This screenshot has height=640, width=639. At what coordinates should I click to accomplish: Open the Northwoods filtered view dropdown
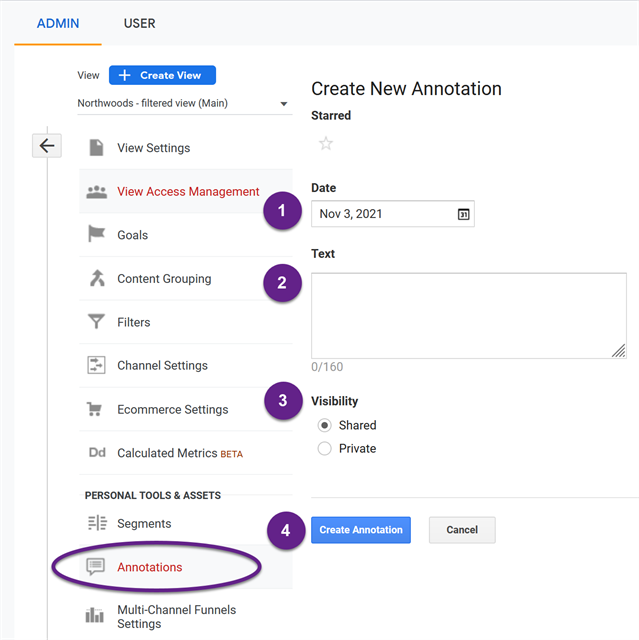[185, 103]
